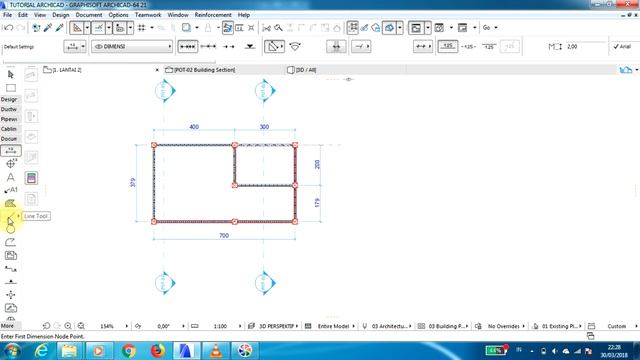Open Default Settings dimension dropdown arrow
Image resolution: width=640 pixels, height=360 pixels.
[x=83, y=47]
